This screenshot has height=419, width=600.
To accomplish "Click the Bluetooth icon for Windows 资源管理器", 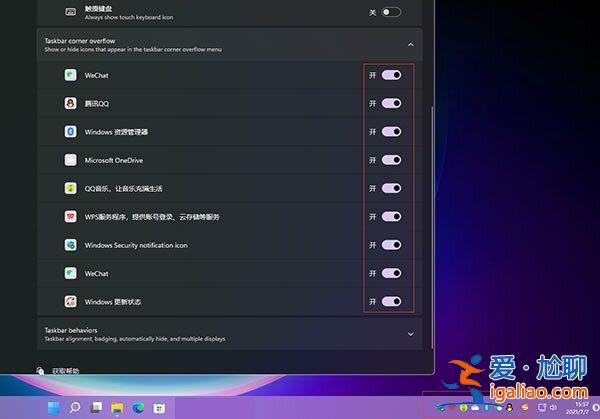I will tap(70, 132).
